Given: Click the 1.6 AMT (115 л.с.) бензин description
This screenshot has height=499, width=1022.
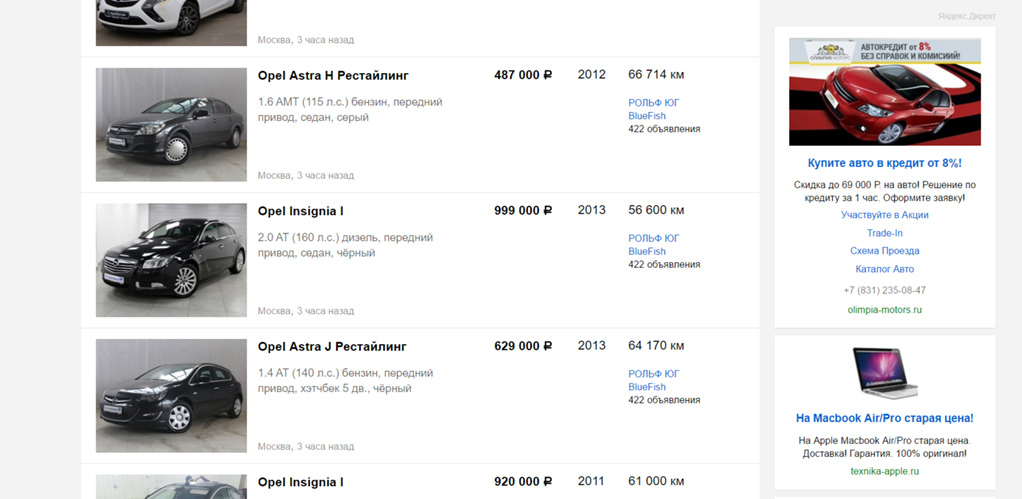Looking at the screenshot, I should tap(350, 109).
